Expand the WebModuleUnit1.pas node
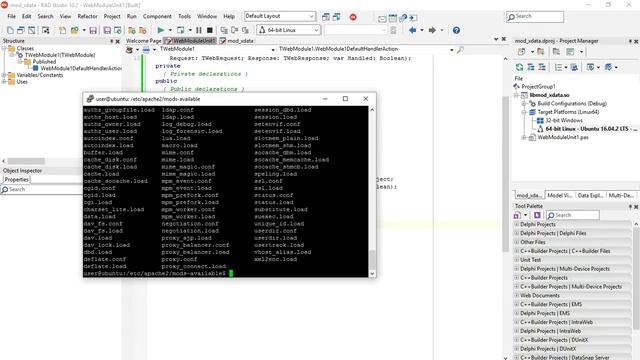Viewport: 640px width, 360px height. (524, 138)
